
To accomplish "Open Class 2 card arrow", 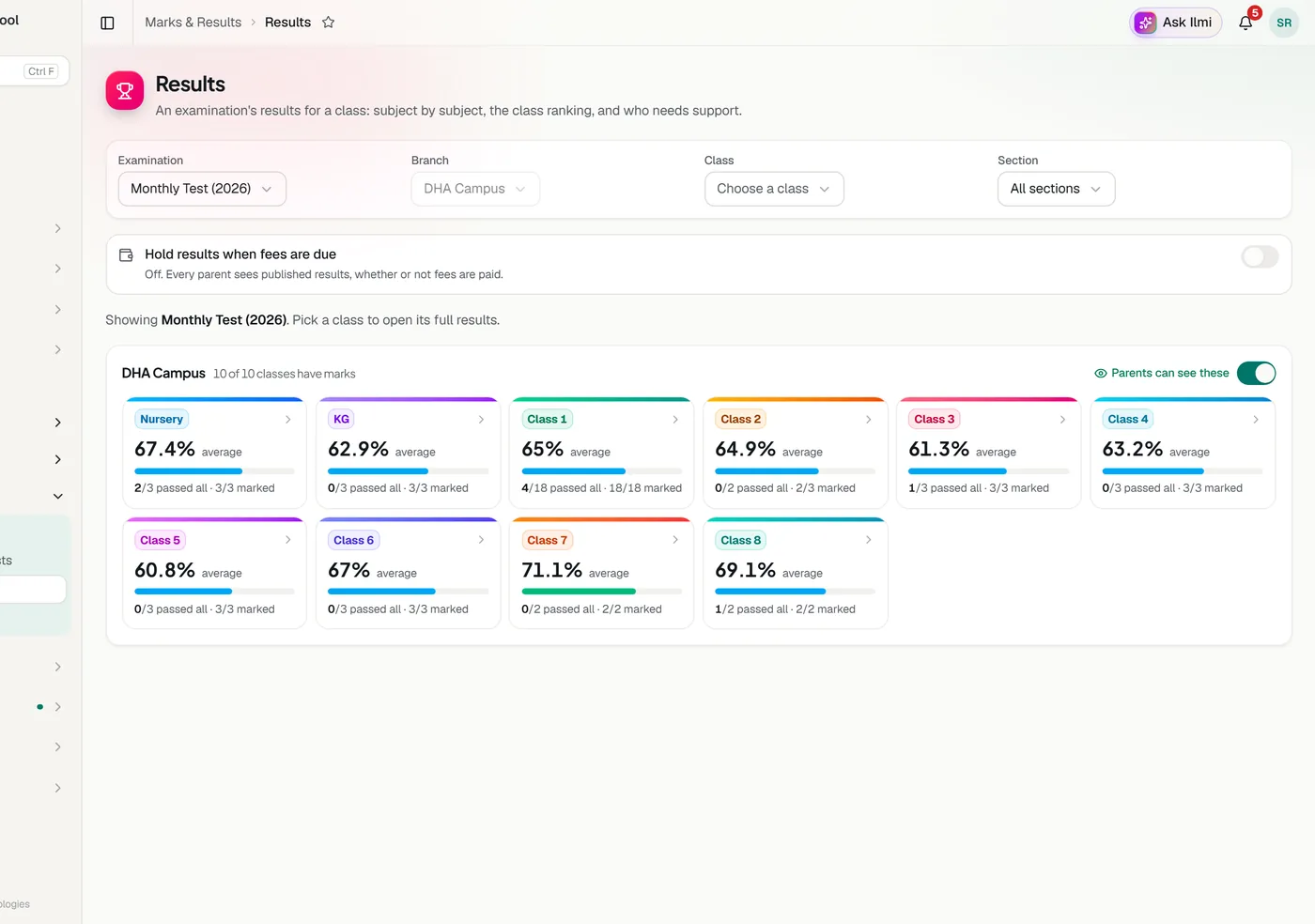I will click(869, 420).
